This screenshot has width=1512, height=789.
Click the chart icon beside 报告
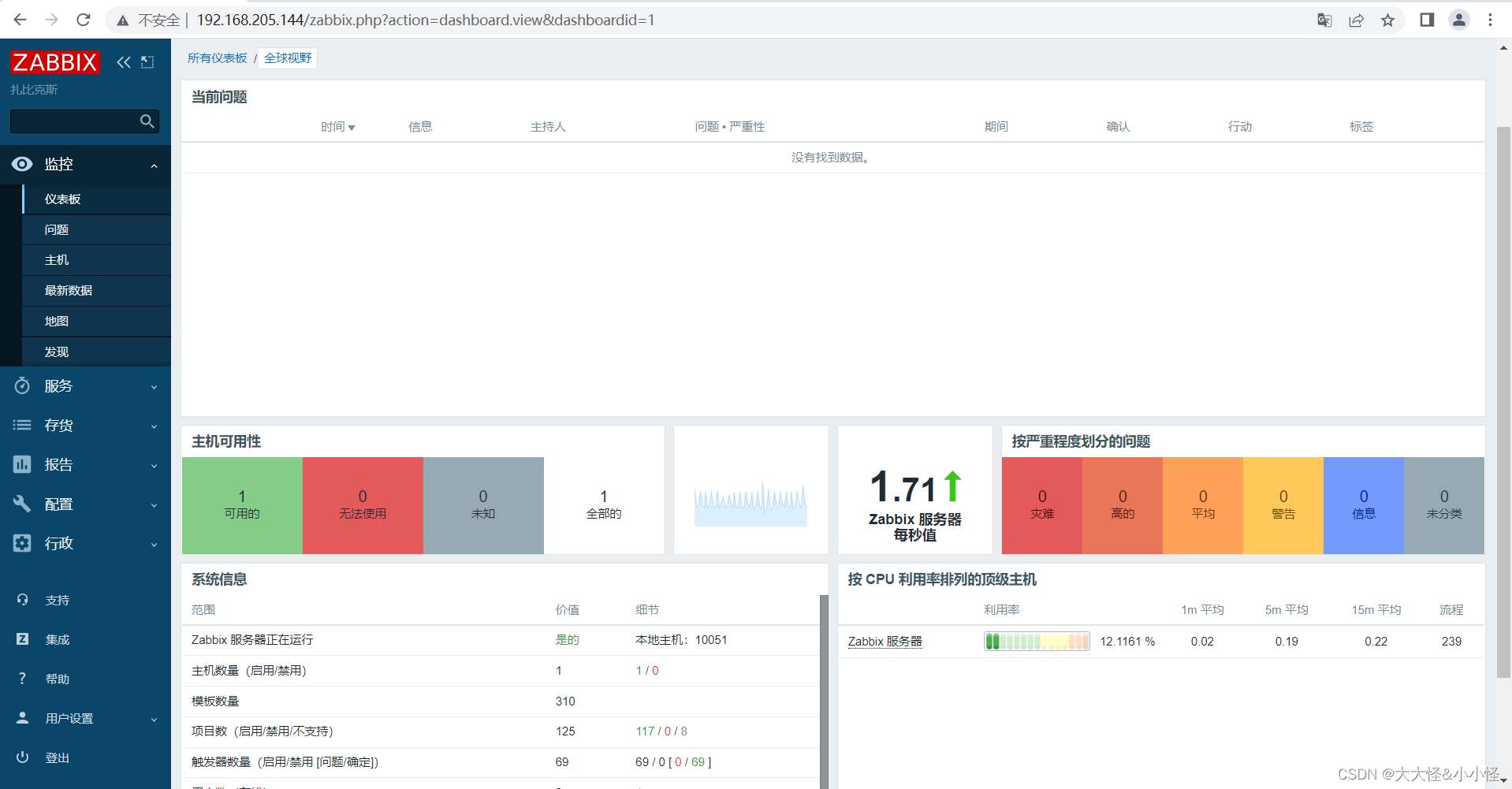coord(22,464)
